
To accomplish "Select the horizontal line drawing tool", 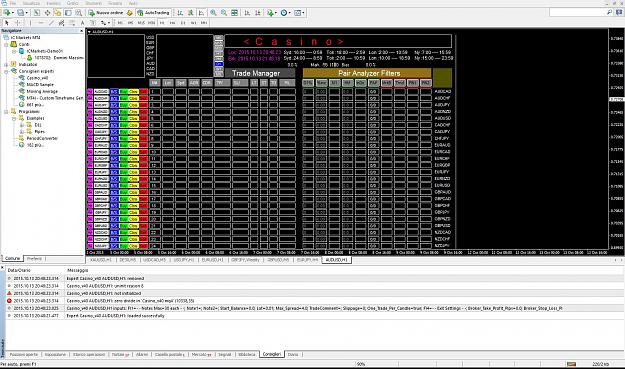I will click(x=41, y=23).
